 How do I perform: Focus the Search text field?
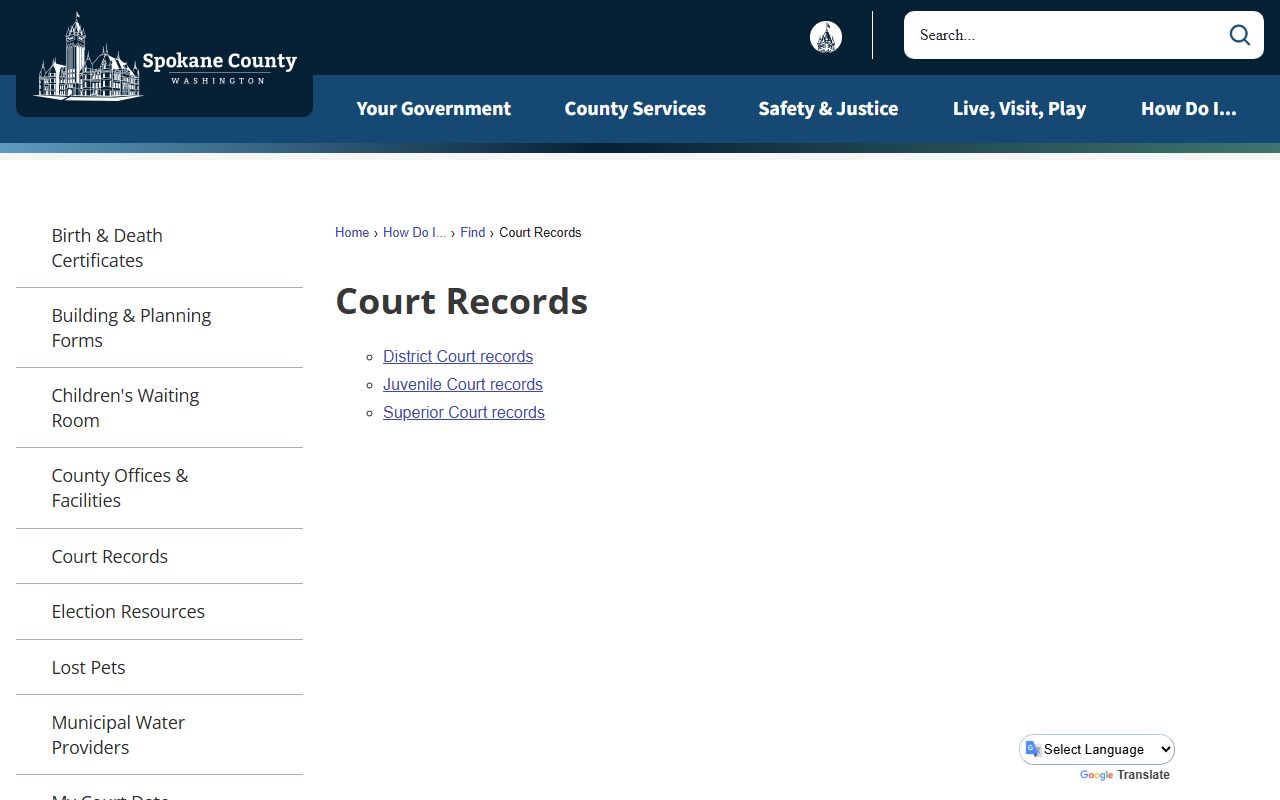[x=1066, y=35]
